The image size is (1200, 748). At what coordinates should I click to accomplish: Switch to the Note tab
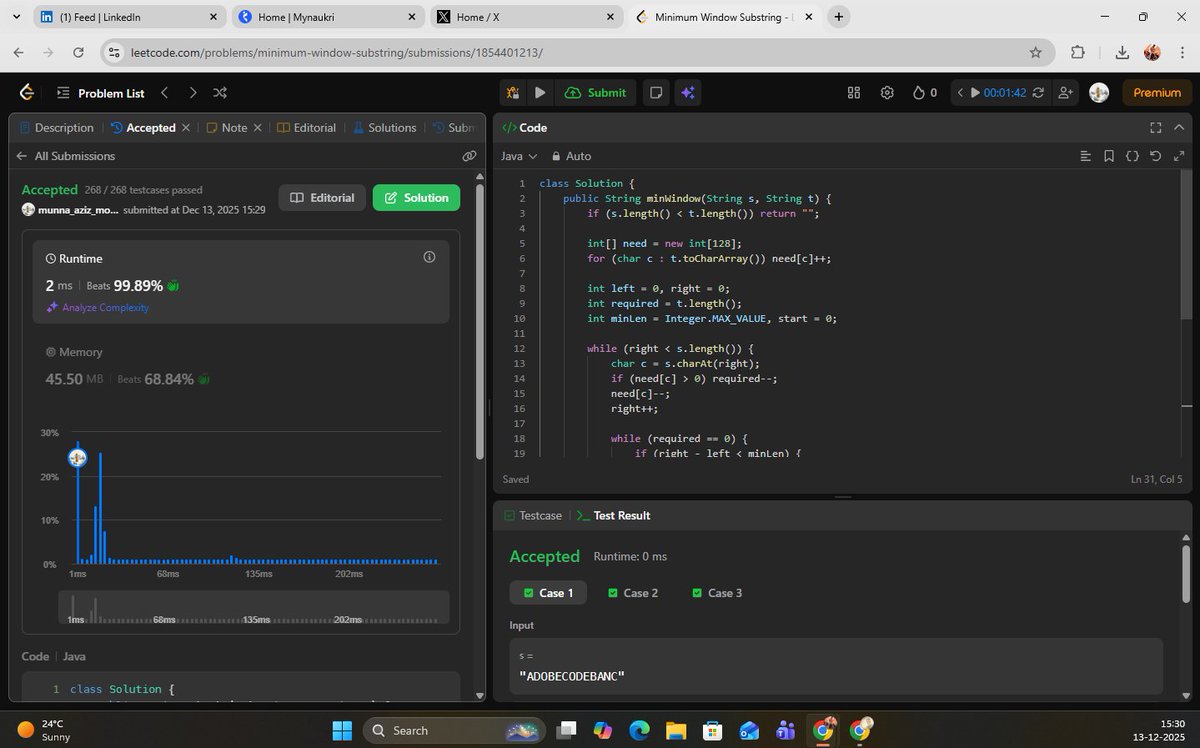pyautogui.click(x=227, y=127)
